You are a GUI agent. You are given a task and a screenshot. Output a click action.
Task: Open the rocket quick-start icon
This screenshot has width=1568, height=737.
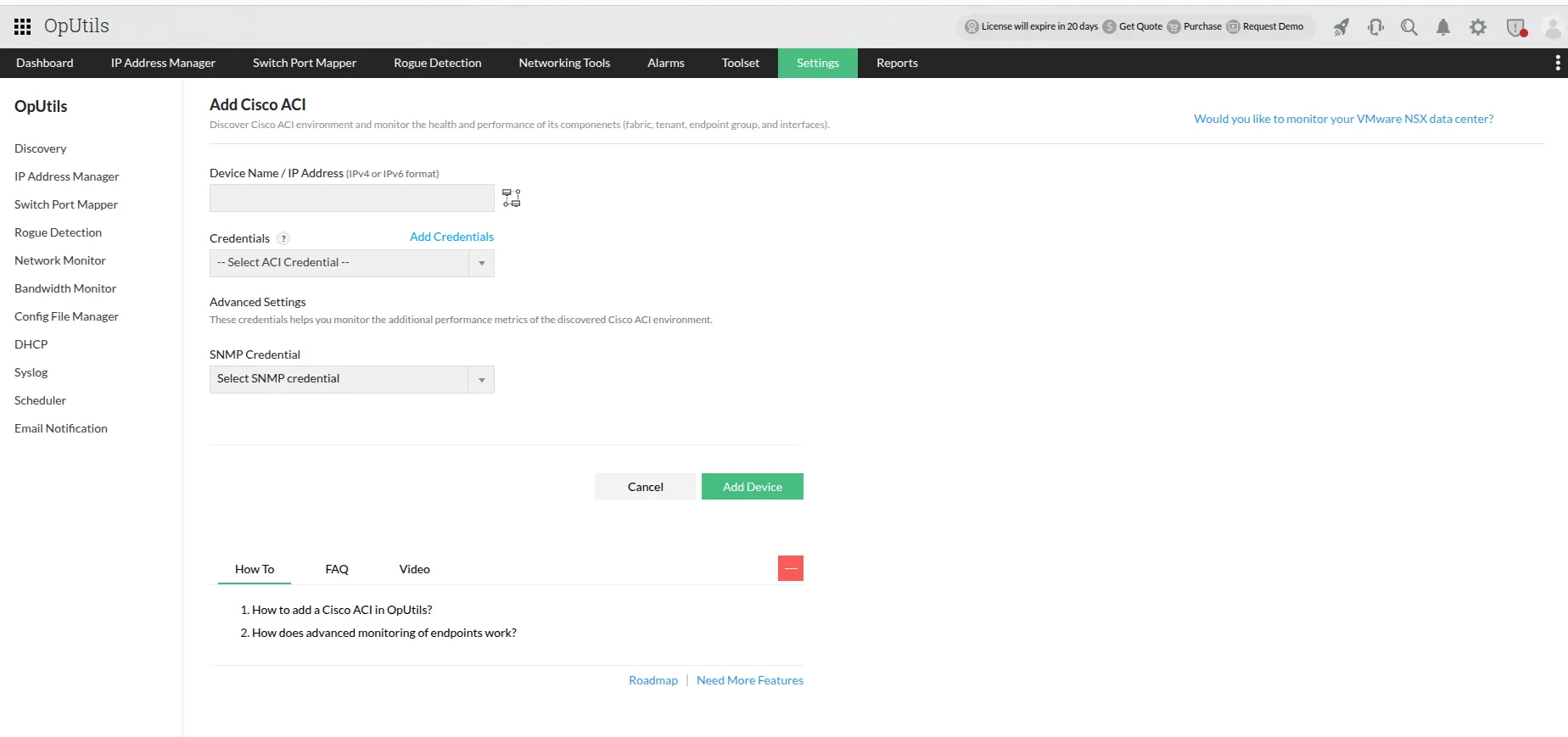pyautogui.click(x=1341, y=27)
